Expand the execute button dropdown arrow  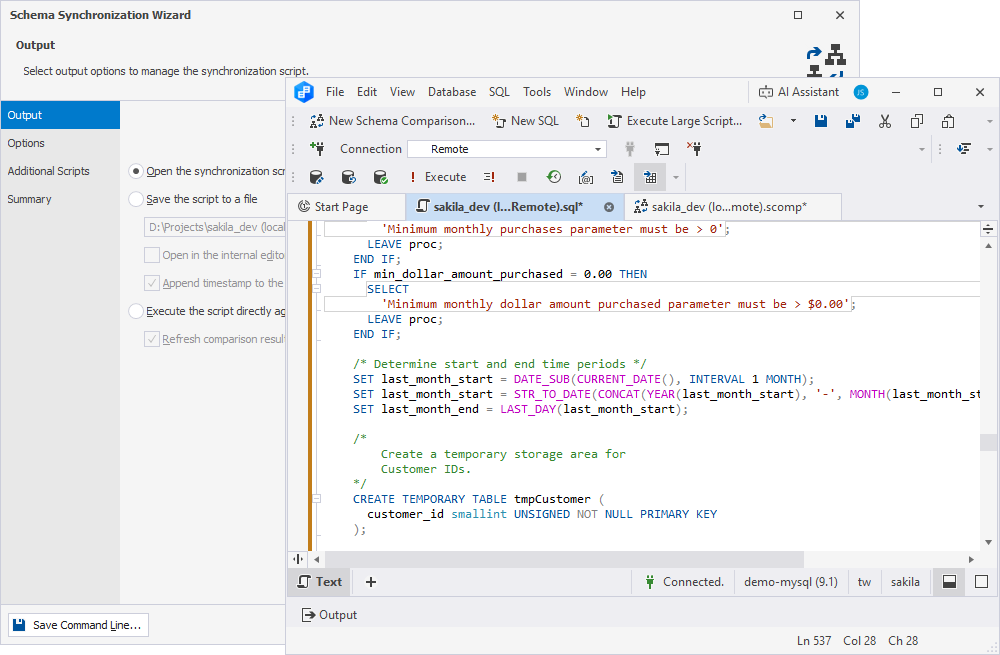click(677, 177)
